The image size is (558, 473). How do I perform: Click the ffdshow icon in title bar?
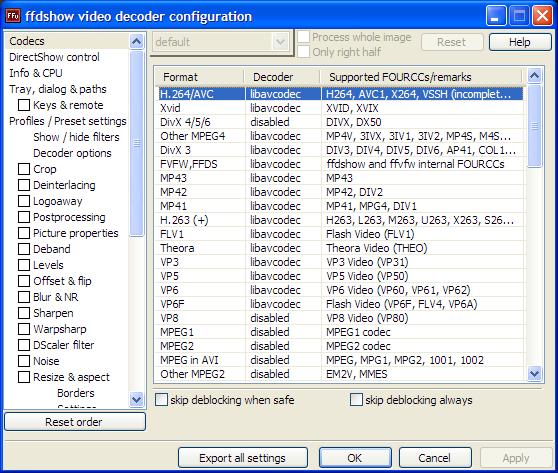[x=13, y=16]
